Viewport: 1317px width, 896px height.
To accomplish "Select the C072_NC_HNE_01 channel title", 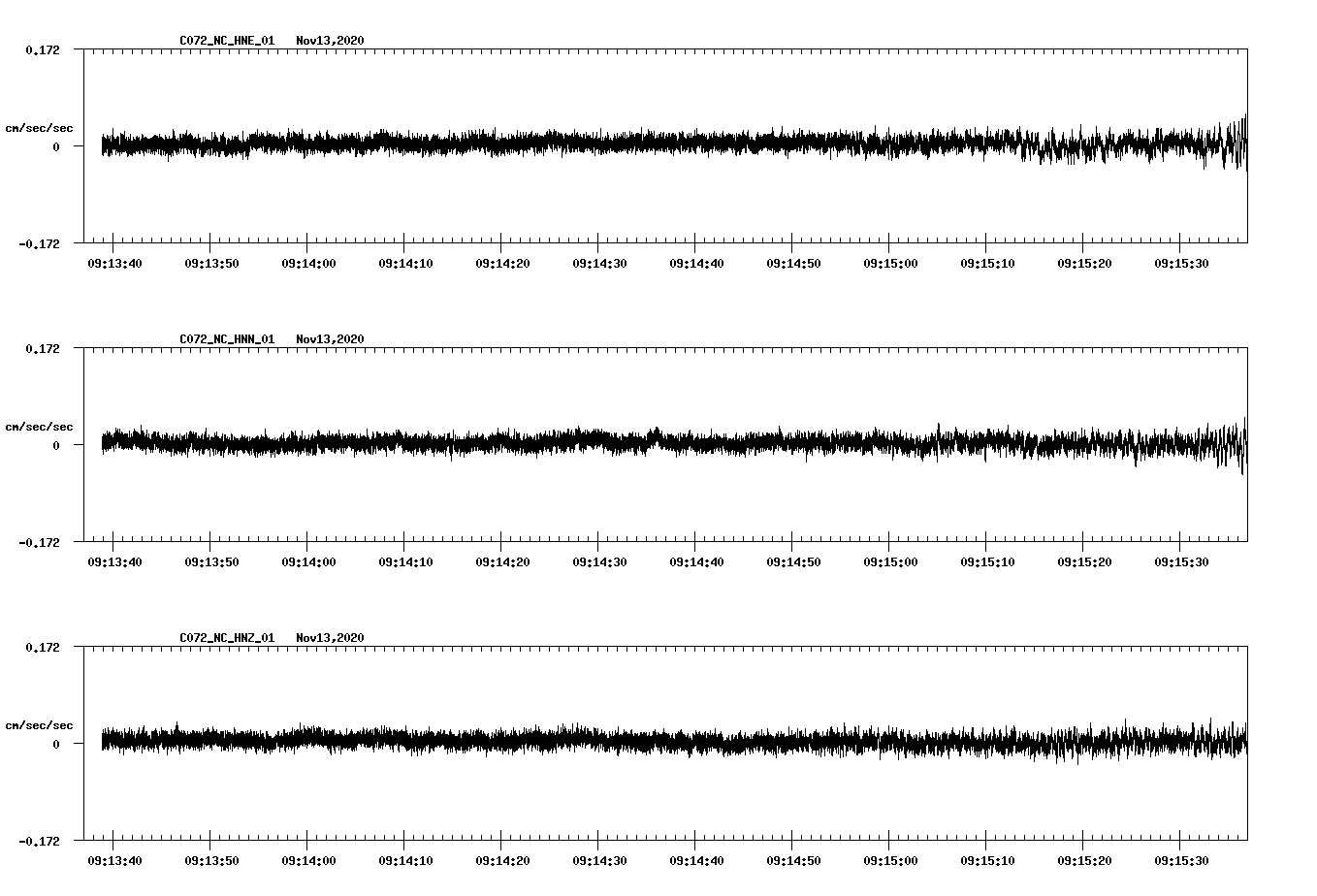I will (225, 41).
